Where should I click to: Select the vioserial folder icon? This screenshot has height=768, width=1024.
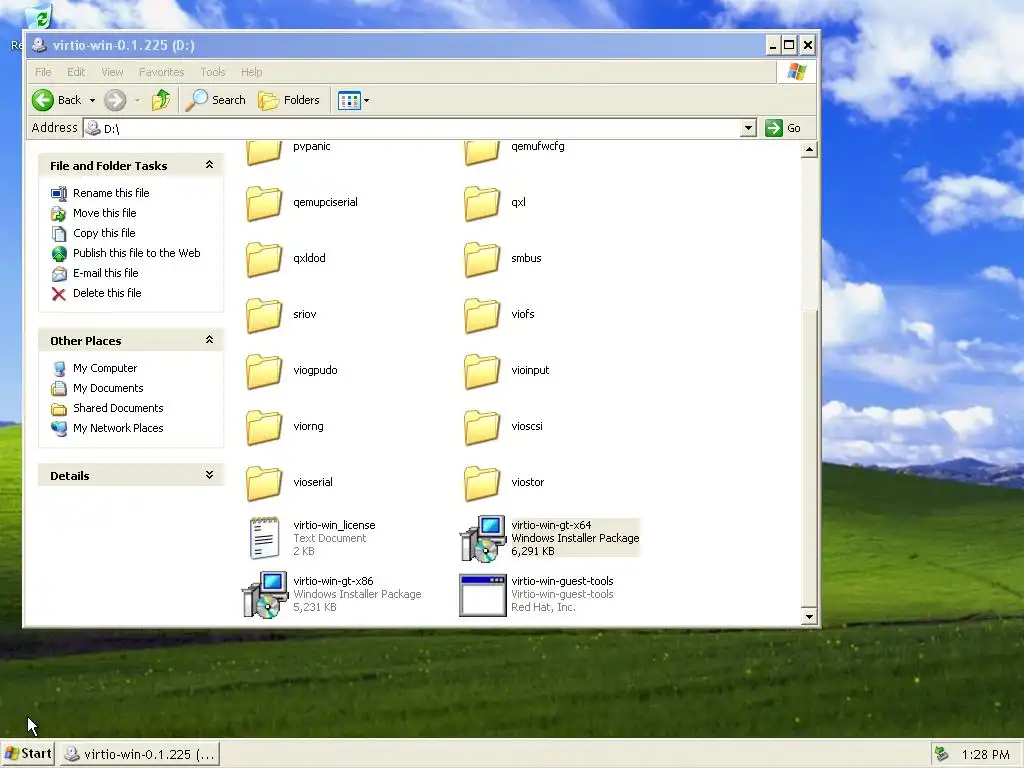264,483
